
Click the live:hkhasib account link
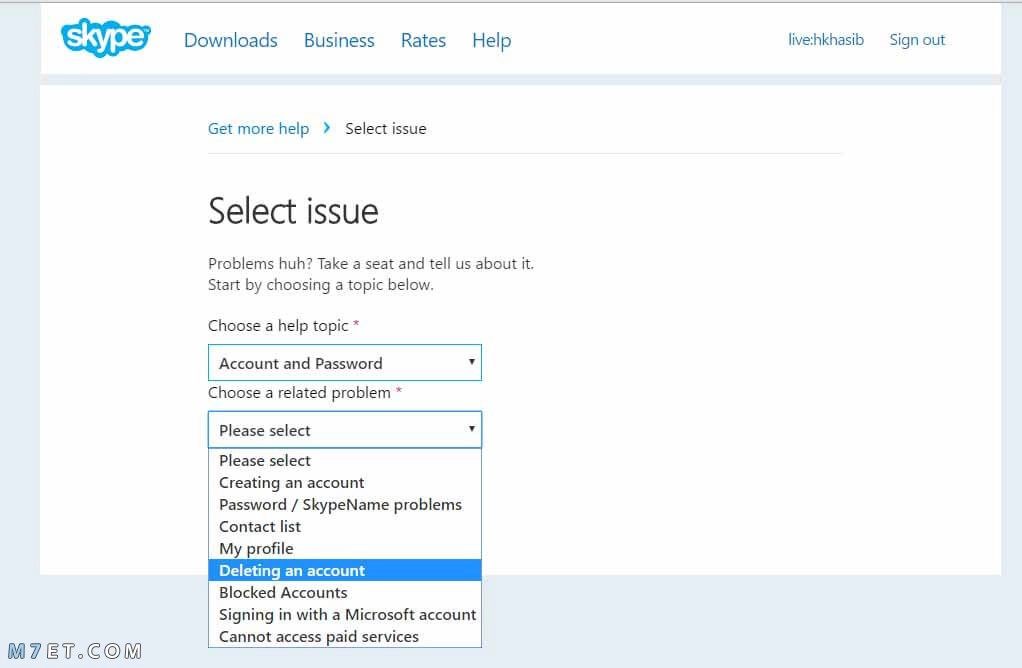click(826, 40)
